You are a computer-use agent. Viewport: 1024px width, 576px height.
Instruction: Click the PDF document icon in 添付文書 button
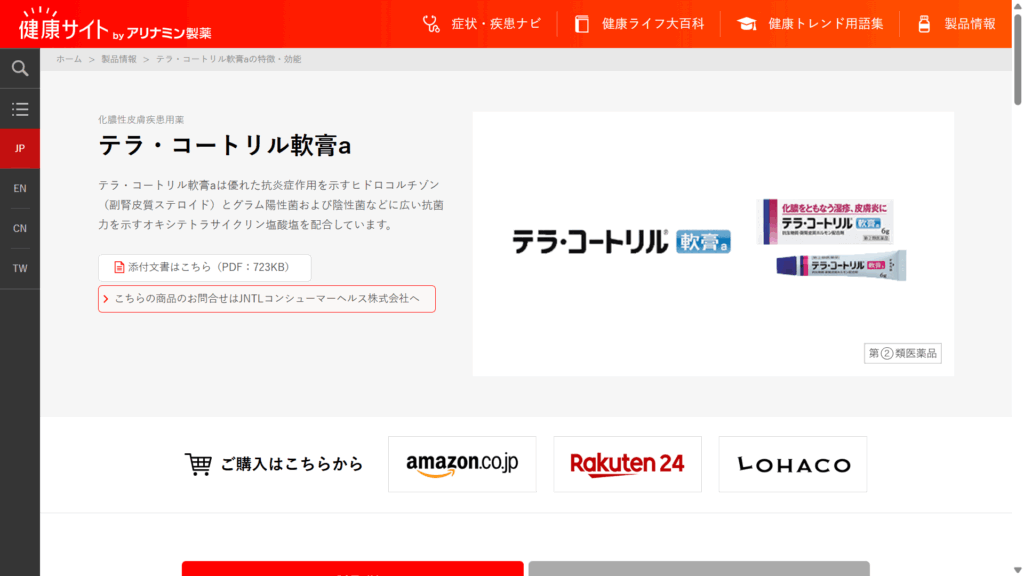[x=119, y=267]
